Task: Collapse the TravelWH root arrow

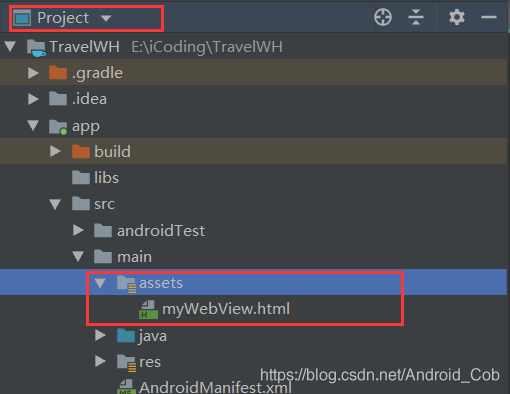Action: [x=10, y=46]
